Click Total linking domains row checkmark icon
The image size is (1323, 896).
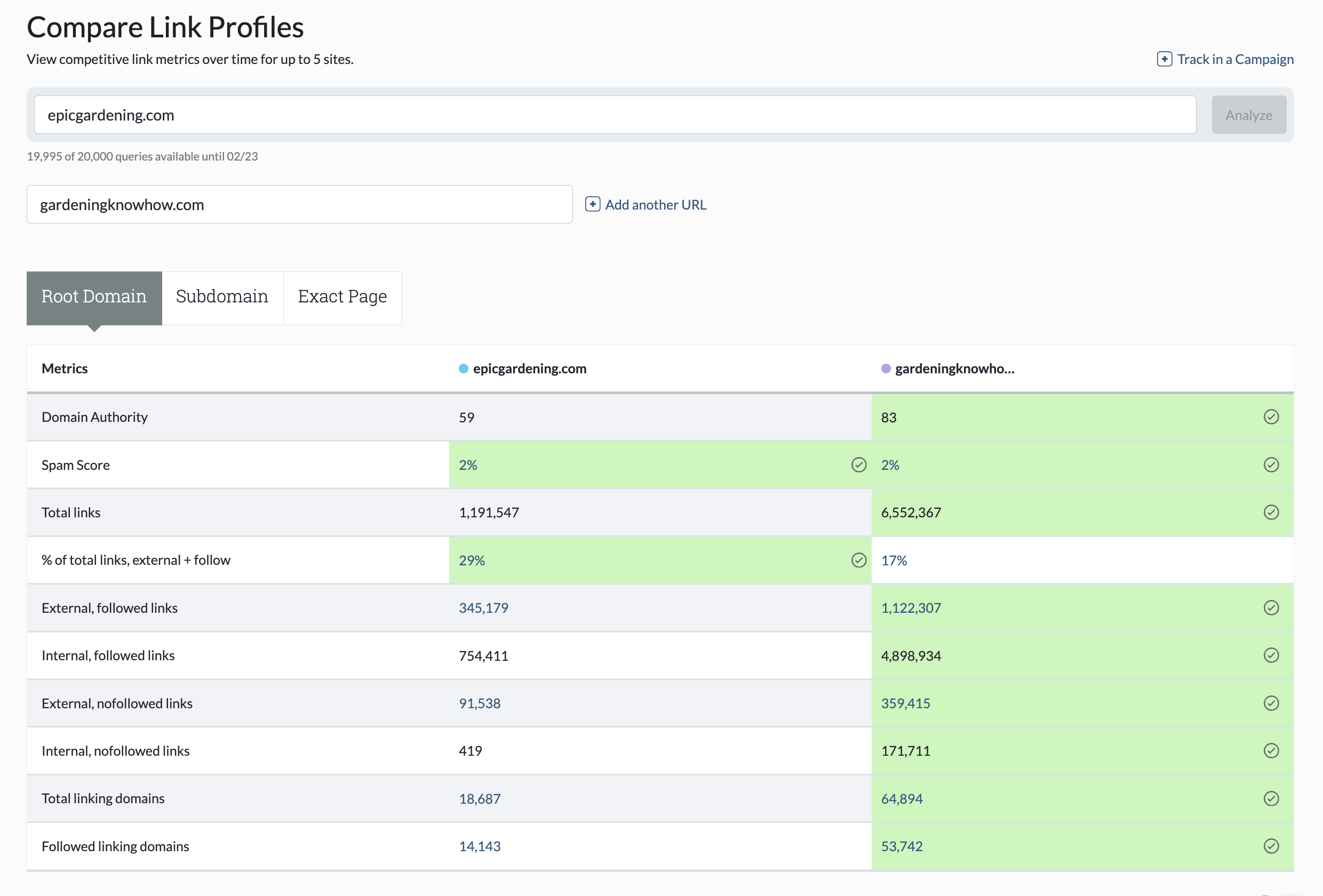[x=1271, y=798]
